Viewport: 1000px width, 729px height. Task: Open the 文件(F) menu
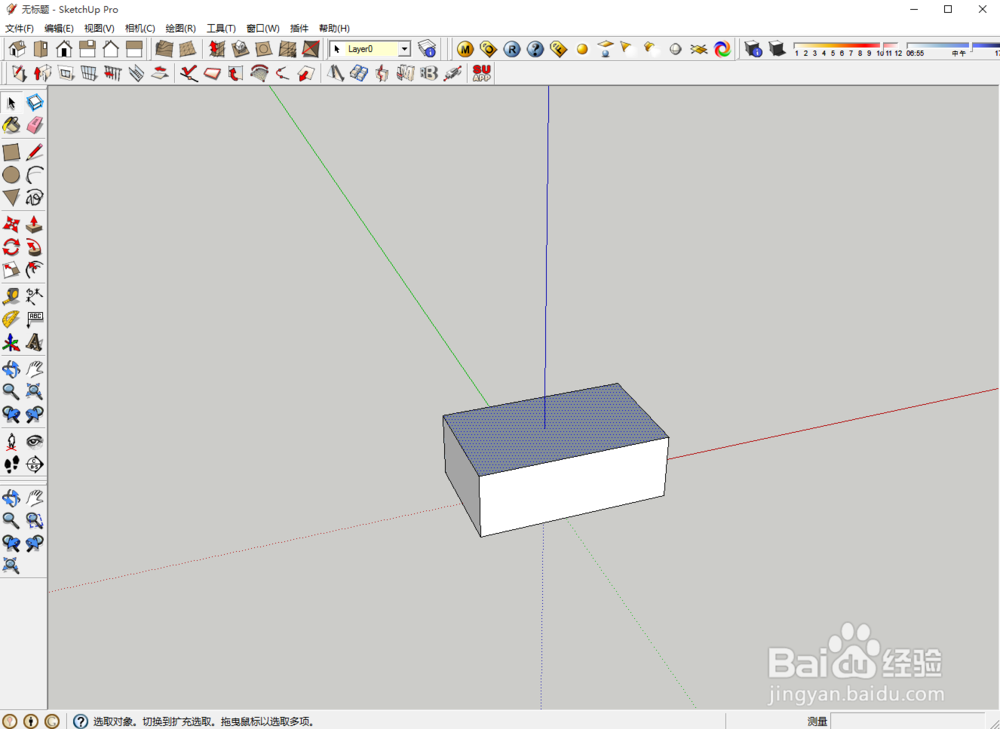tap(19, 28)
